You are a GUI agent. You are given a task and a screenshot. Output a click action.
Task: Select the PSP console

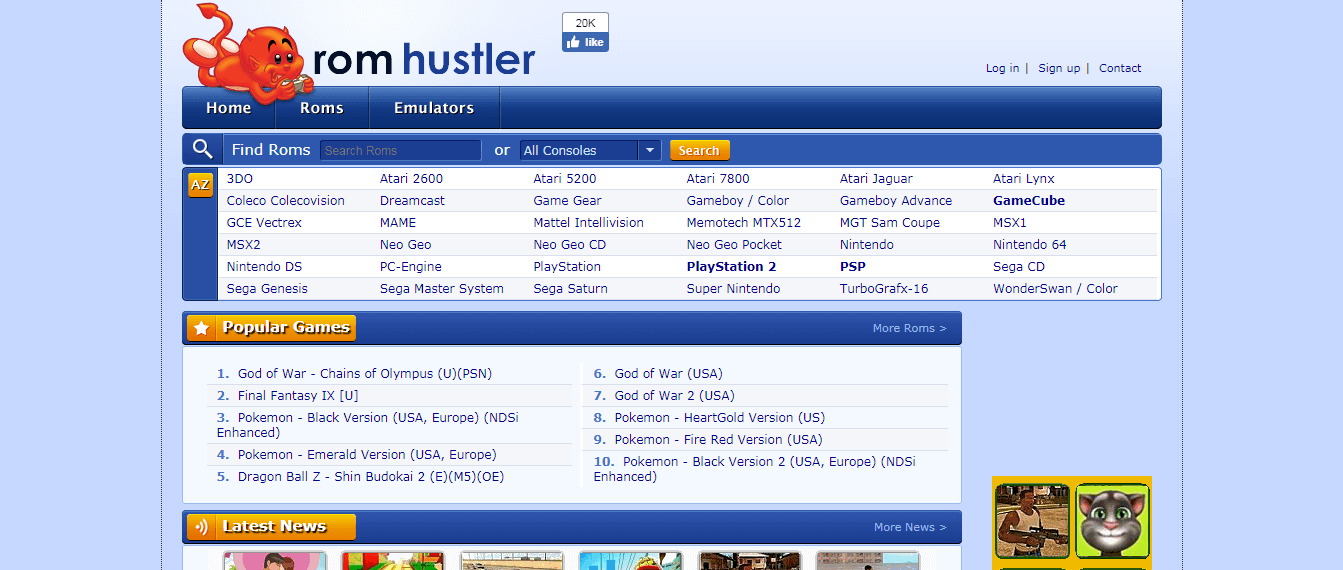click(853, 267)
